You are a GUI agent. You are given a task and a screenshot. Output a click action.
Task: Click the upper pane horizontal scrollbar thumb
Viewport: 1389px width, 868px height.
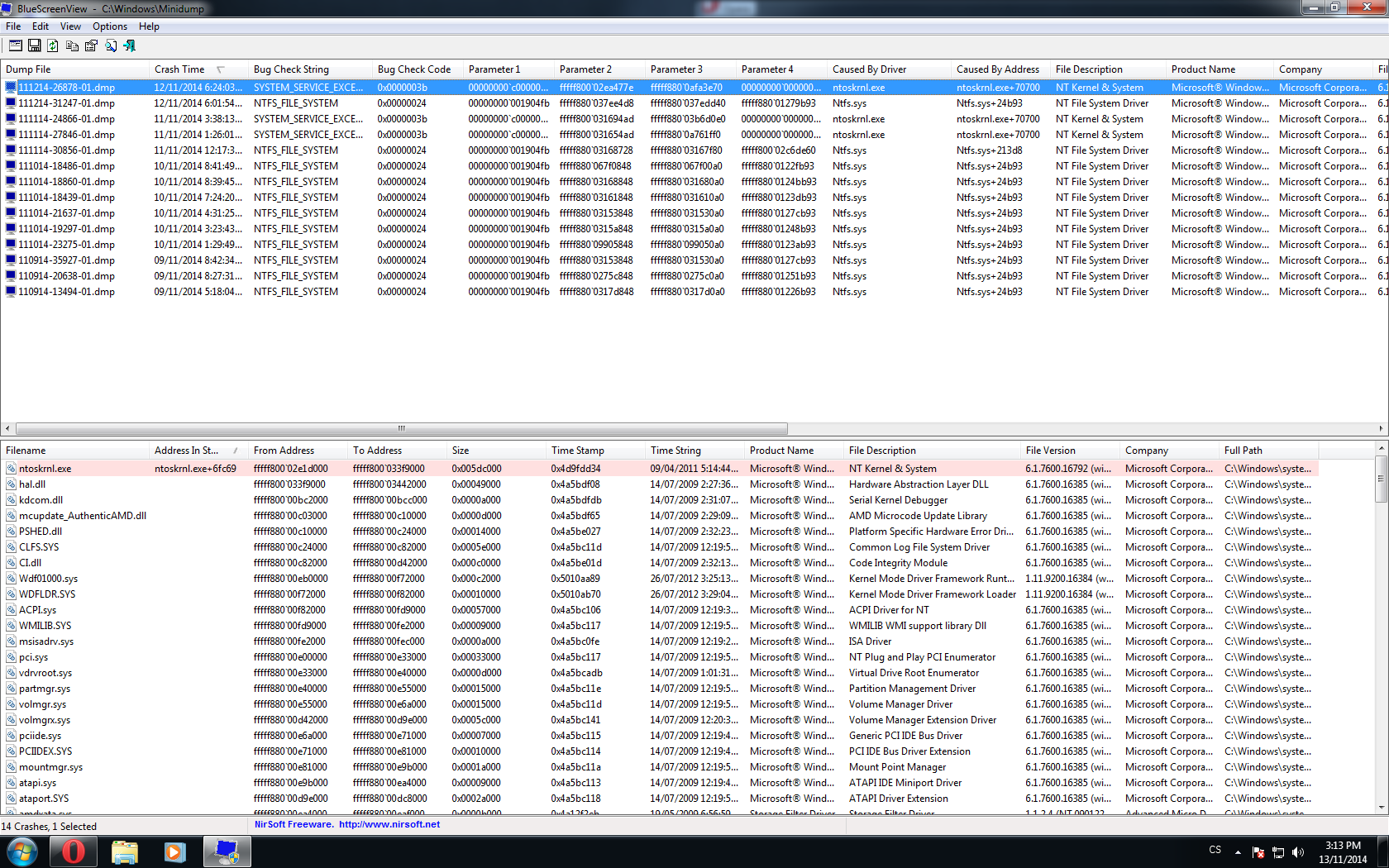[x=401, y=428]
